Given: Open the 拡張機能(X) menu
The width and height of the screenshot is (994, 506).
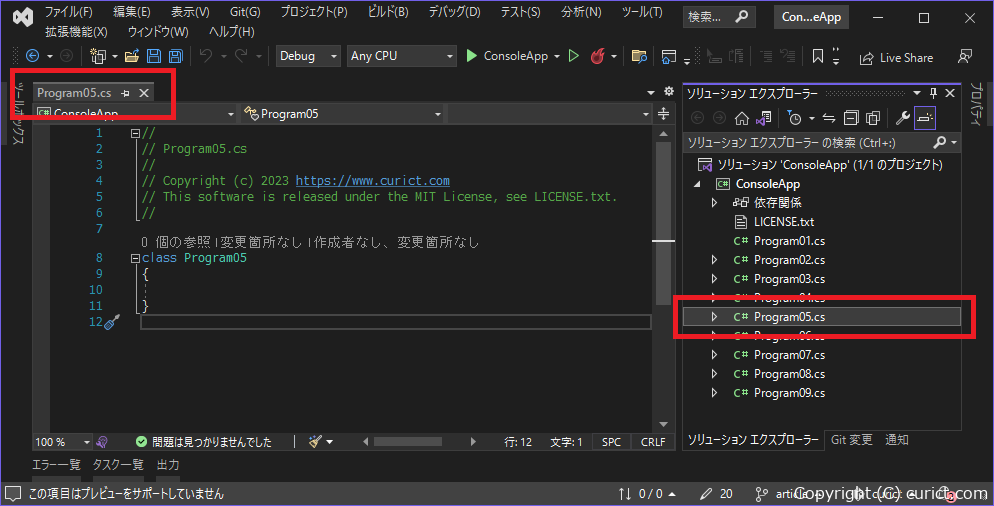Looking at the screenshot, I should 77,31.
